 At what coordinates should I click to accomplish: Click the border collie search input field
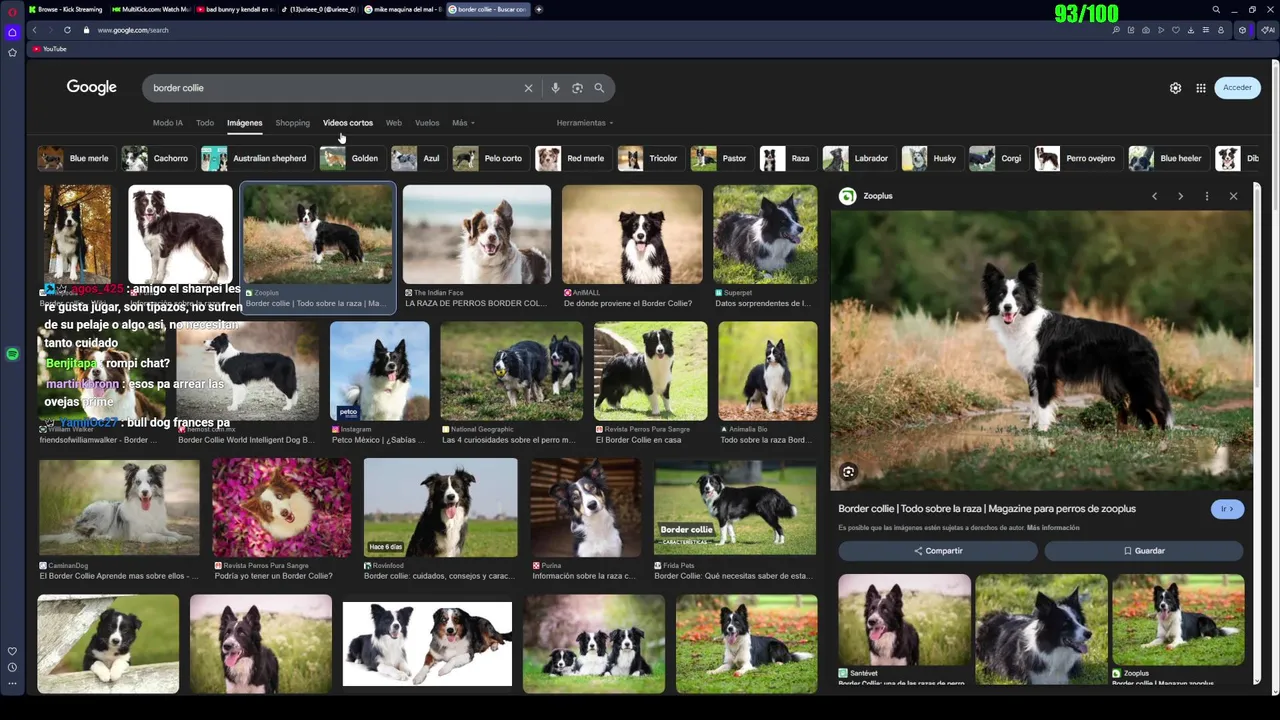(x=335, y=88)
